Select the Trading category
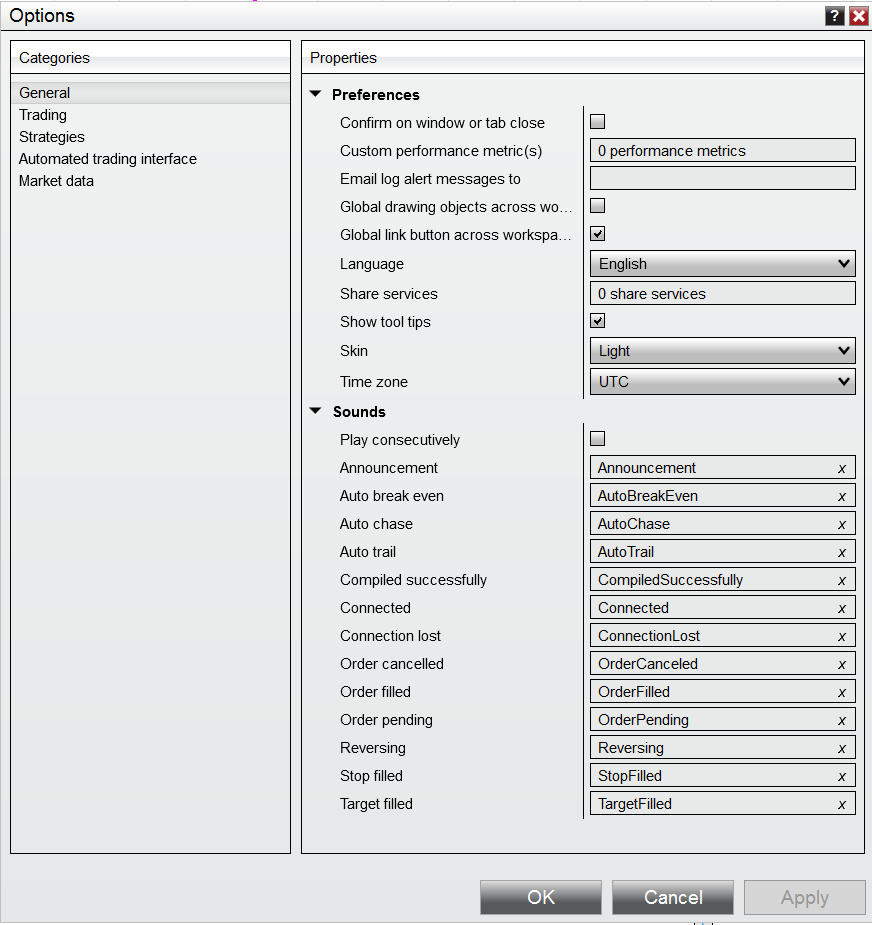This screenshot has height=925, width=872. coord(150,115)
